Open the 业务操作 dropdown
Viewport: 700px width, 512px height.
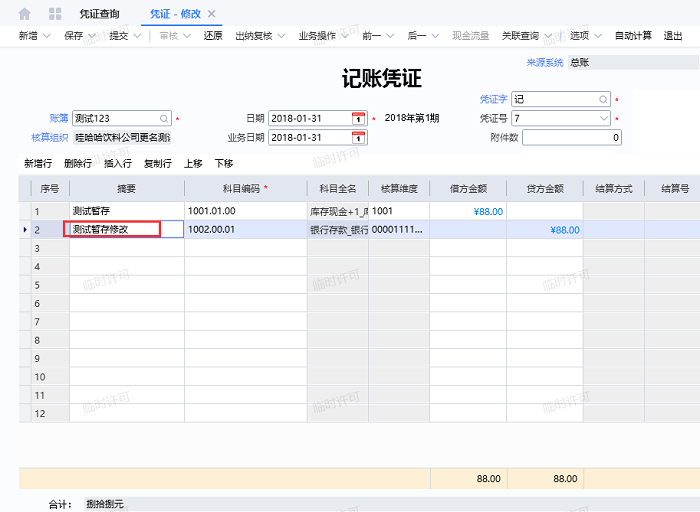coord(323,36)
